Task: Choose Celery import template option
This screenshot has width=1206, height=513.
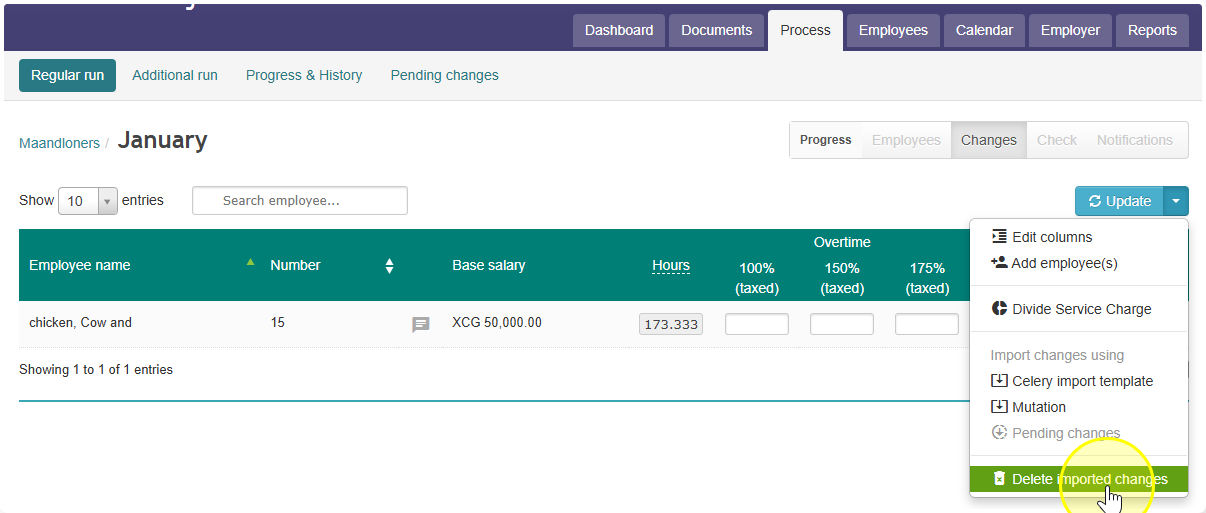Action: pyautogui.click(x=1072, y=381)
